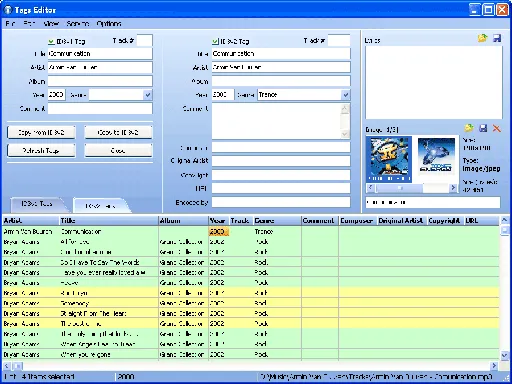Viewport: 512px width, 384px height.
Task: Switch to the ID3v1 Tags bottom tab
Action: point(37,203)
